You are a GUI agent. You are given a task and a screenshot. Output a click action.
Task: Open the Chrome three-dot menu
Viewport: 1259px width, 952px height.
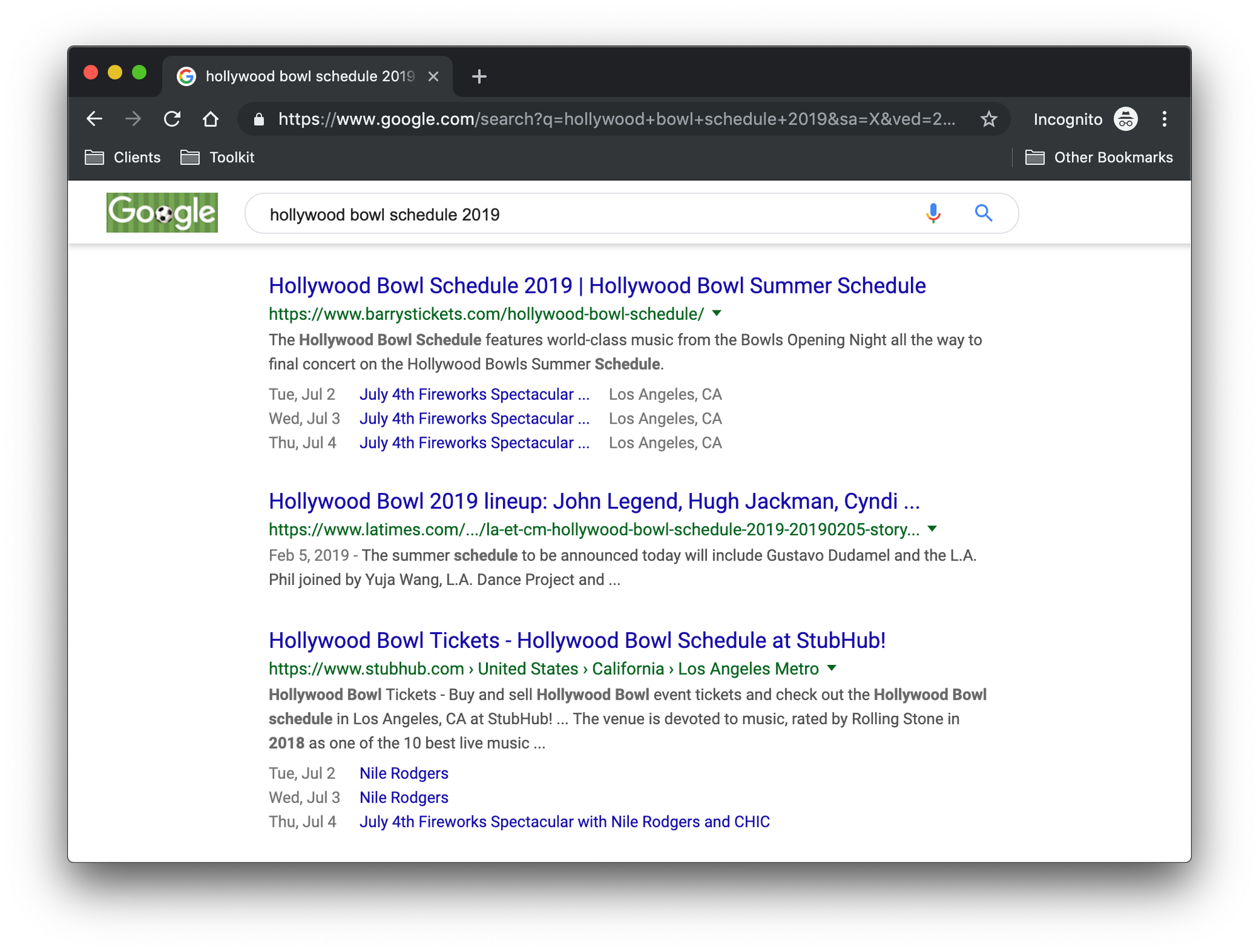pos(1165,120)
